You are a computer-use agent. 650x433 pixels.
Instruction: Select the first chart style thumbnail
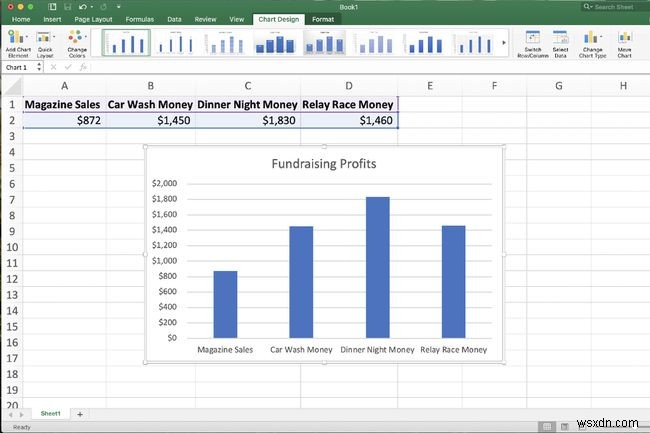pos(126,43)
